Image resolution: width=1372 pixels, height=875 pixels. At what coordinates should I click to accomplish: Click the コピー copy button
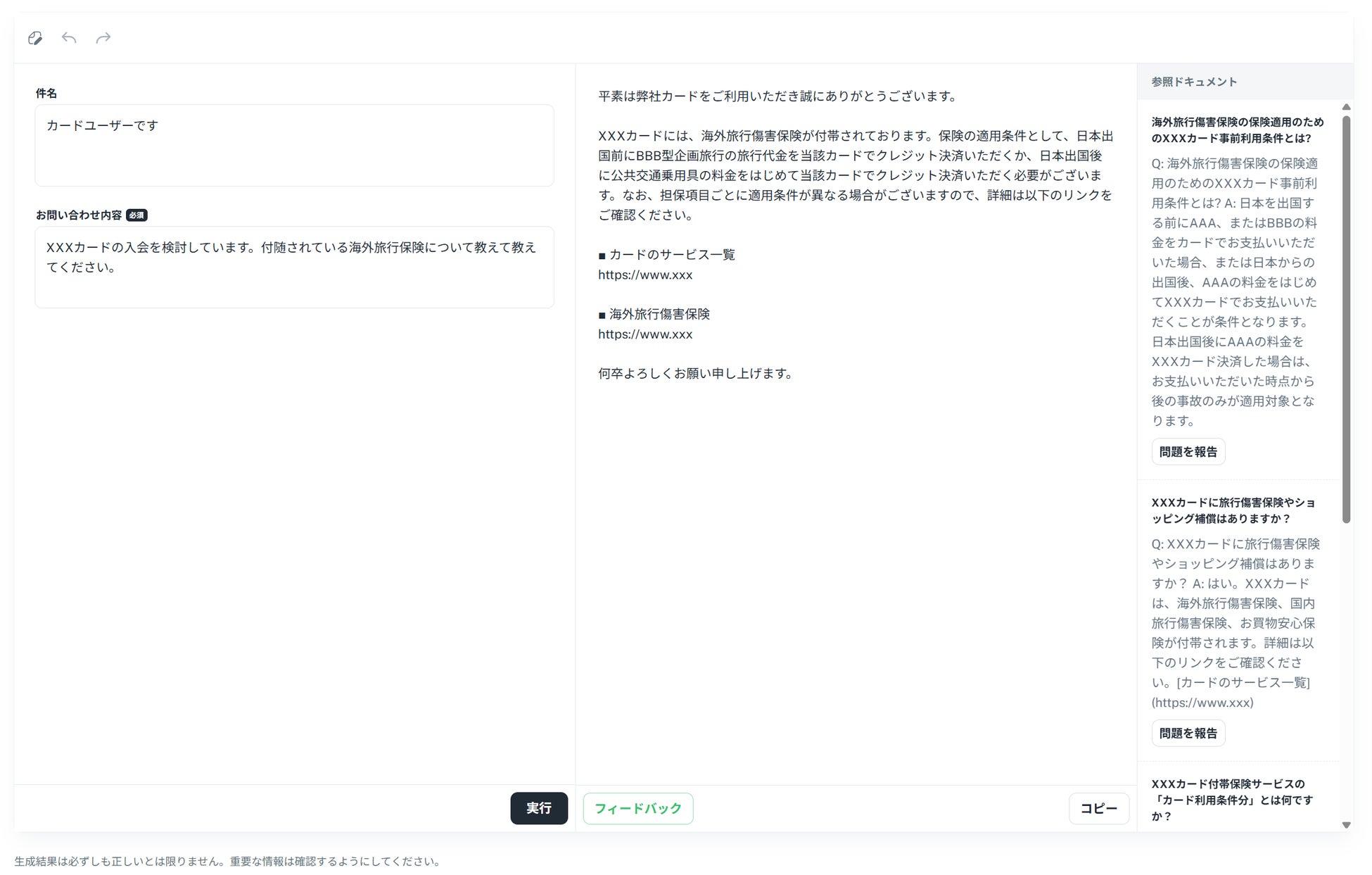point(1098,808)
